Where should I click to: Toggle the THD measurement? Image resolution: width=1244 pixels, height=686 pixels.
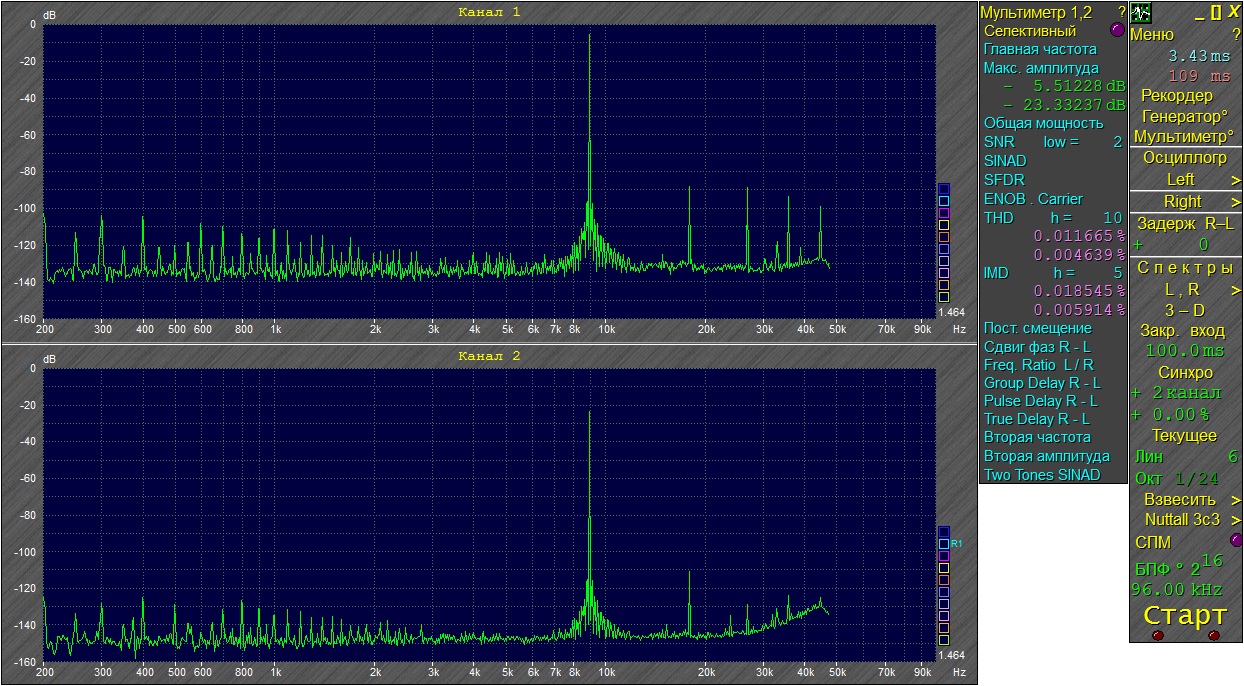click(1000, 218)
